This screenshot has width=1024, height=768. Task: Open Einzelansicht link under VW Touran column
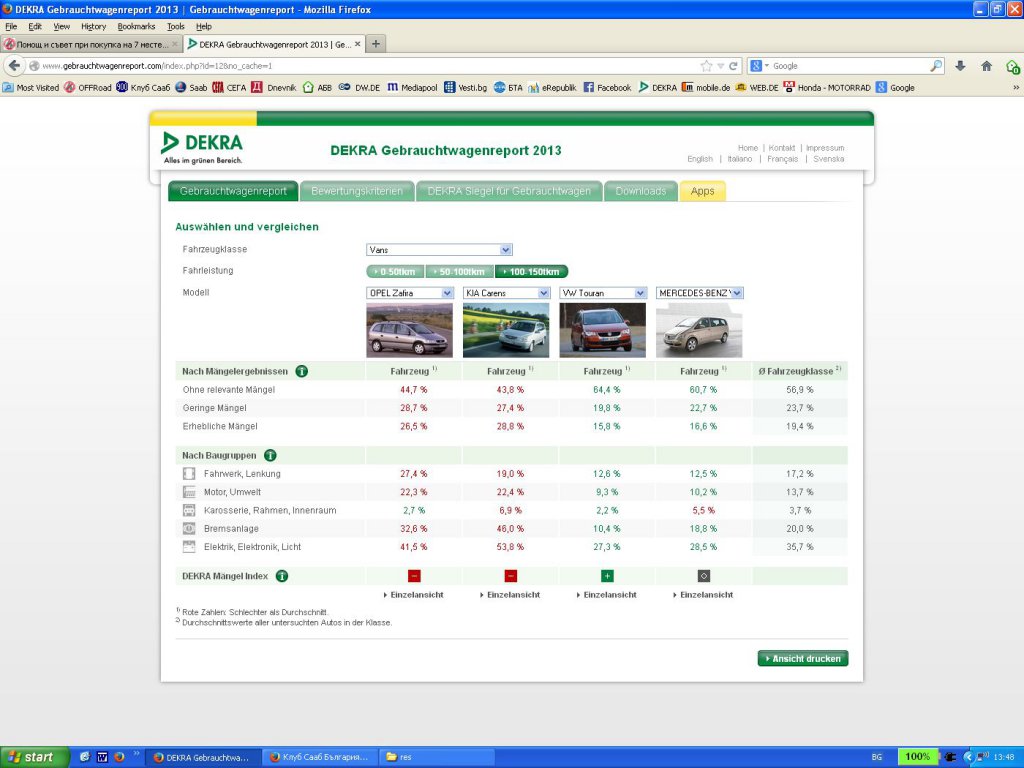point(607,595)
